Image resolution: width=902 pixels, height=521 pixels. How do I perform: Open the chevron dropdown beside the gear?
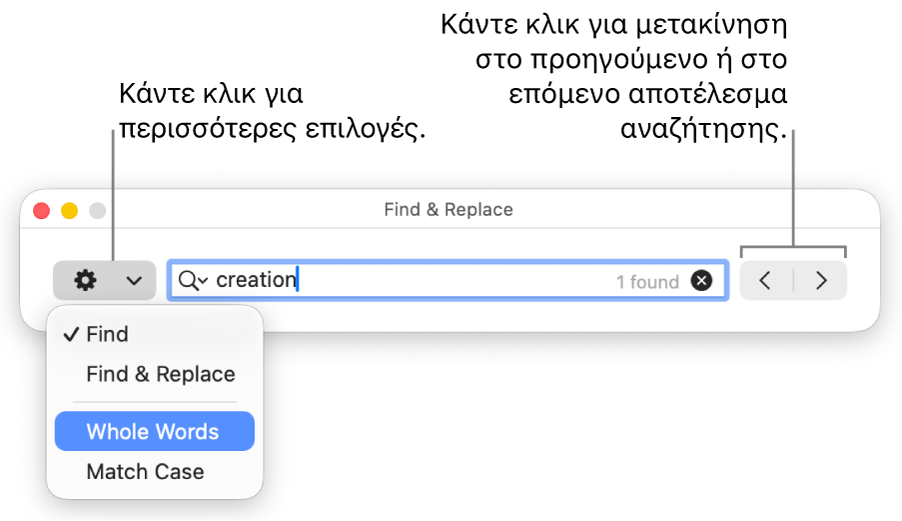pos(134,281)
